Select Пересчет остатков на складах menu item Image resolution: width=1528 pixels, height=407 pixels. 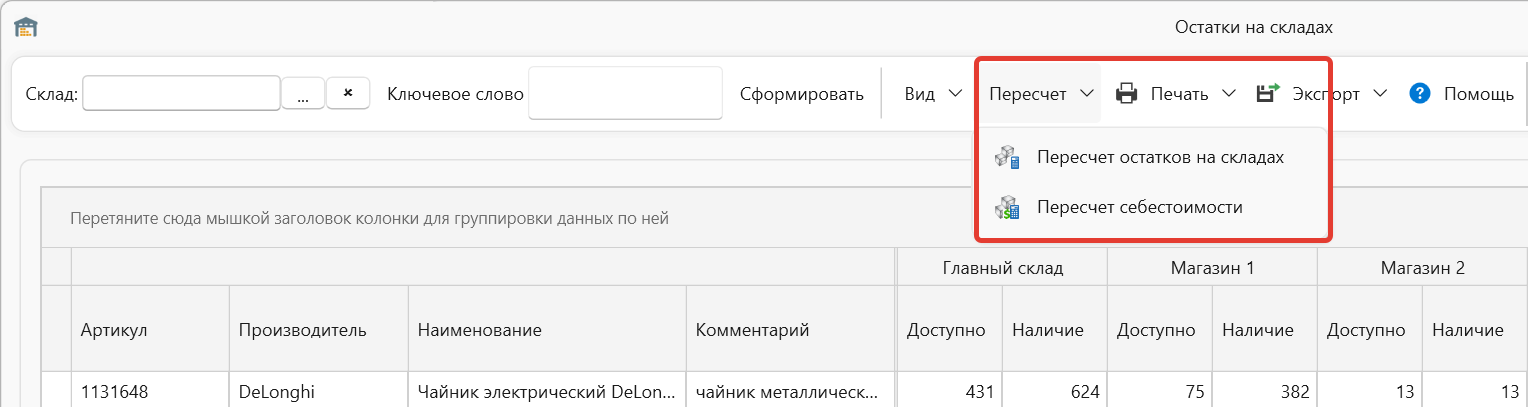tap(1152, 158)
